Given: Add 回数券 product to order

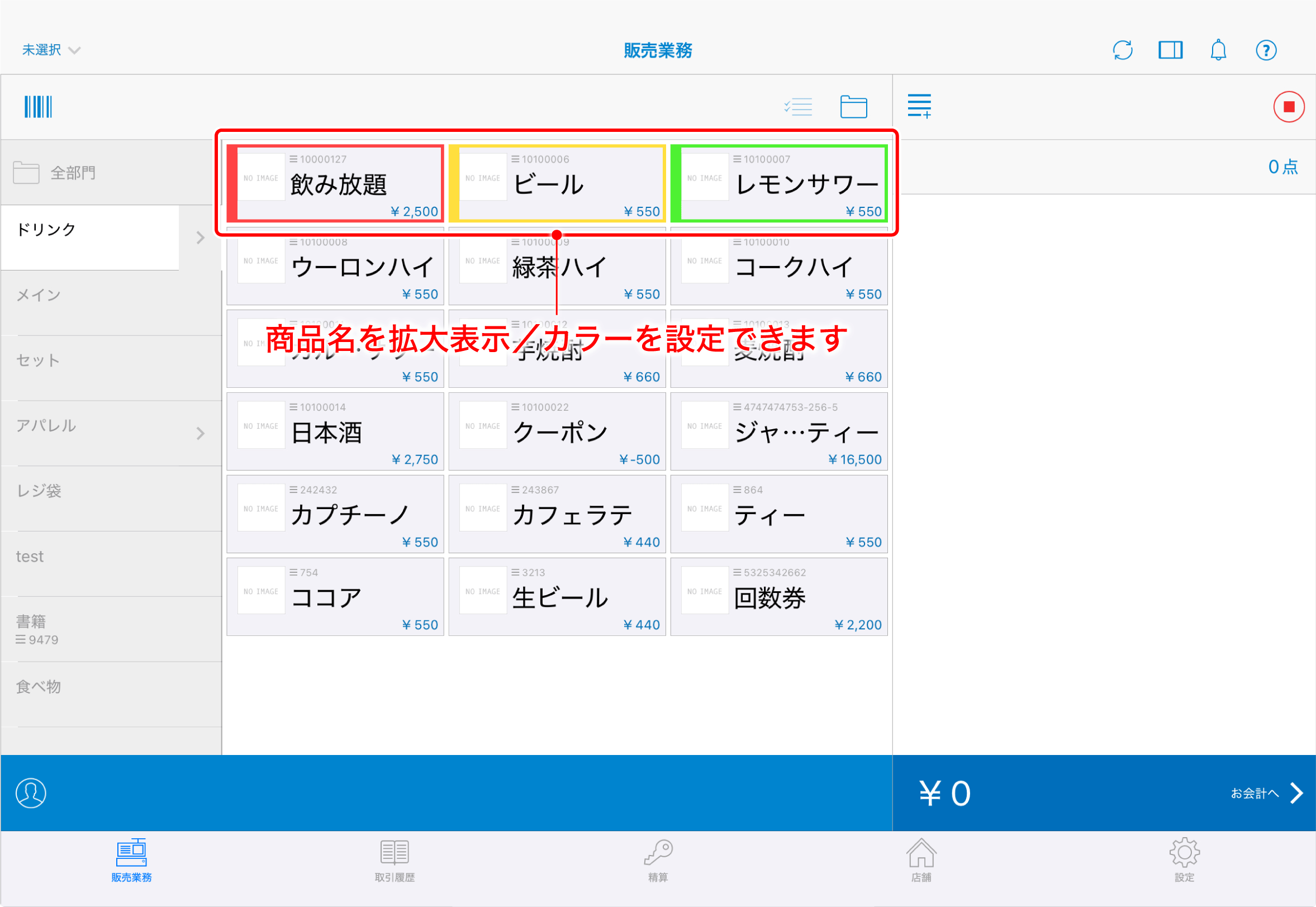Looking at the screenshot, I should (779, 597).
